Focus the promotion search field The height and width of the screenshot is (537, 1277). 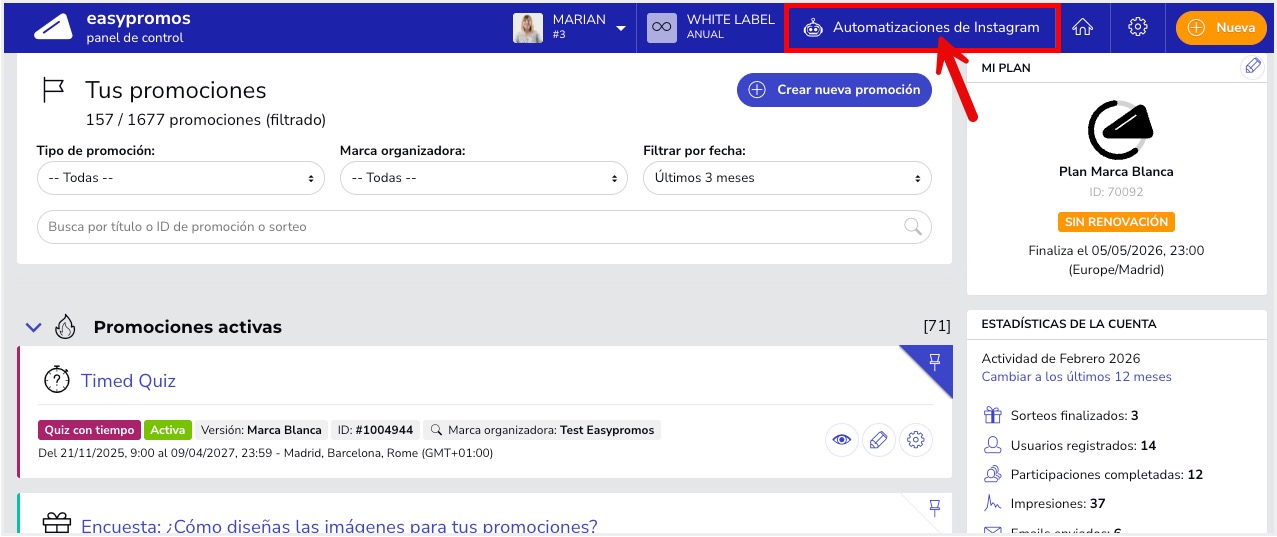point(484,227)
